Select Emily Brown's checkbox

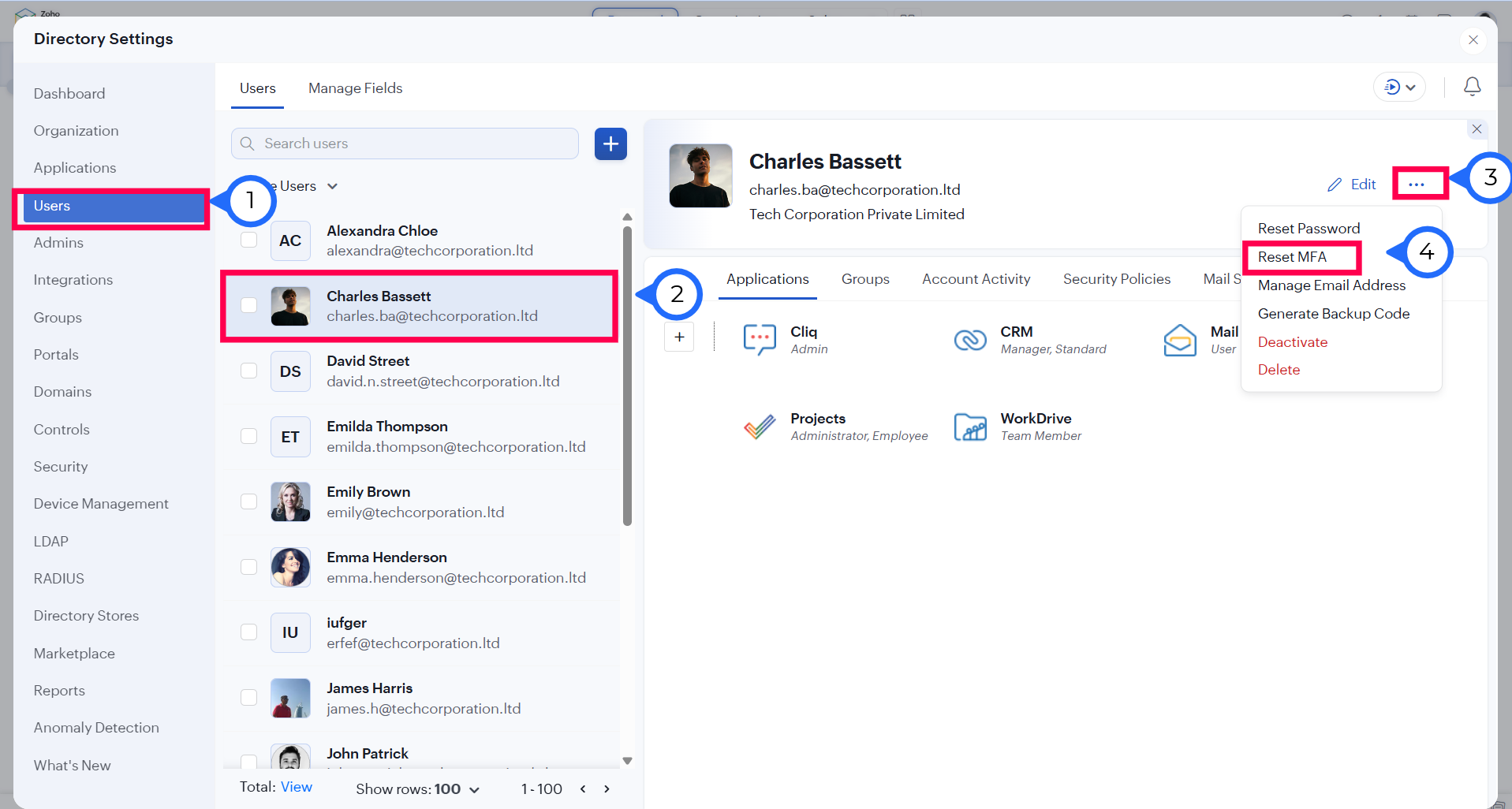coord(248,501)
